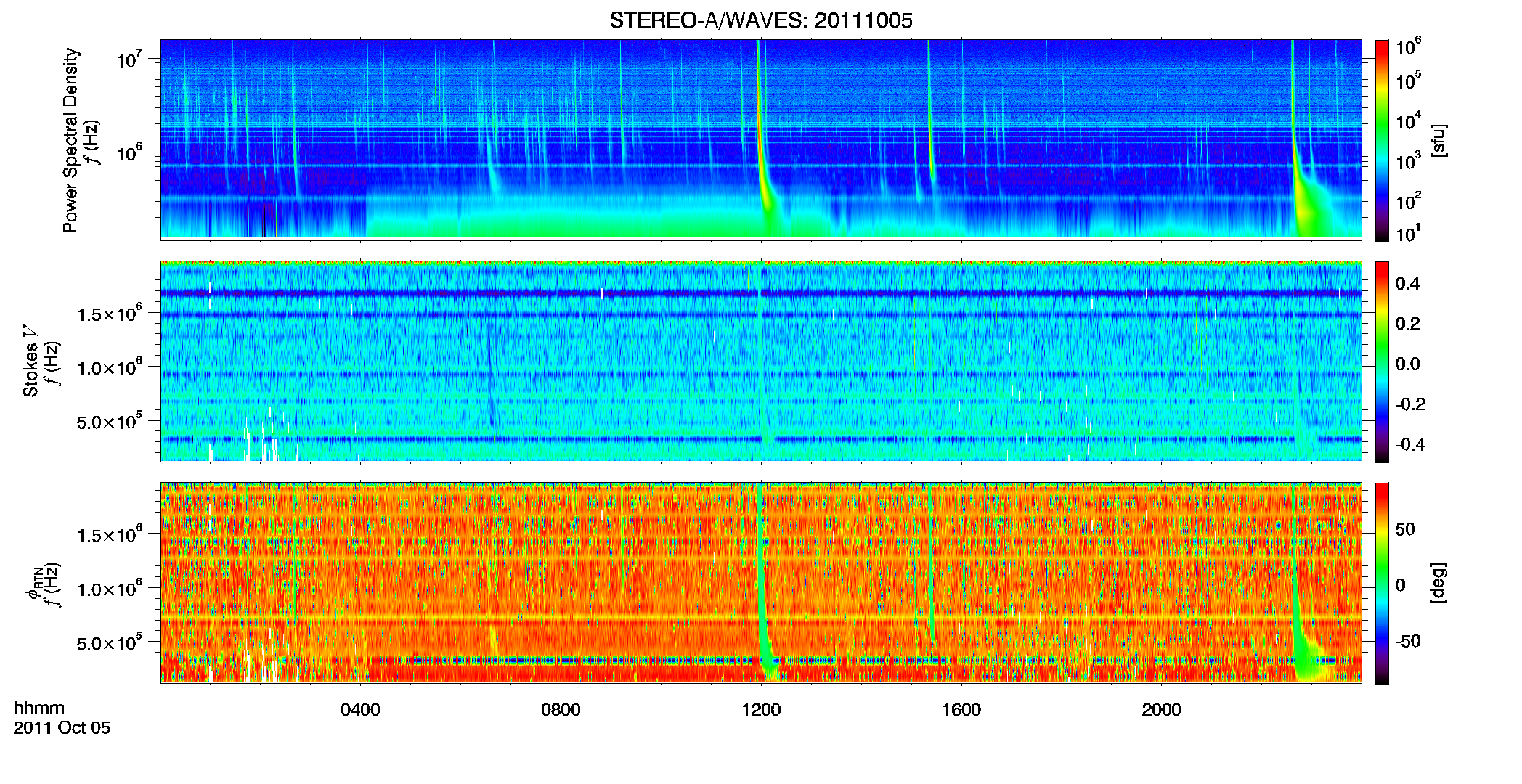Click the 50 label on degrees colorbar
The image size is (1522, 784).
coord(1405,529)
